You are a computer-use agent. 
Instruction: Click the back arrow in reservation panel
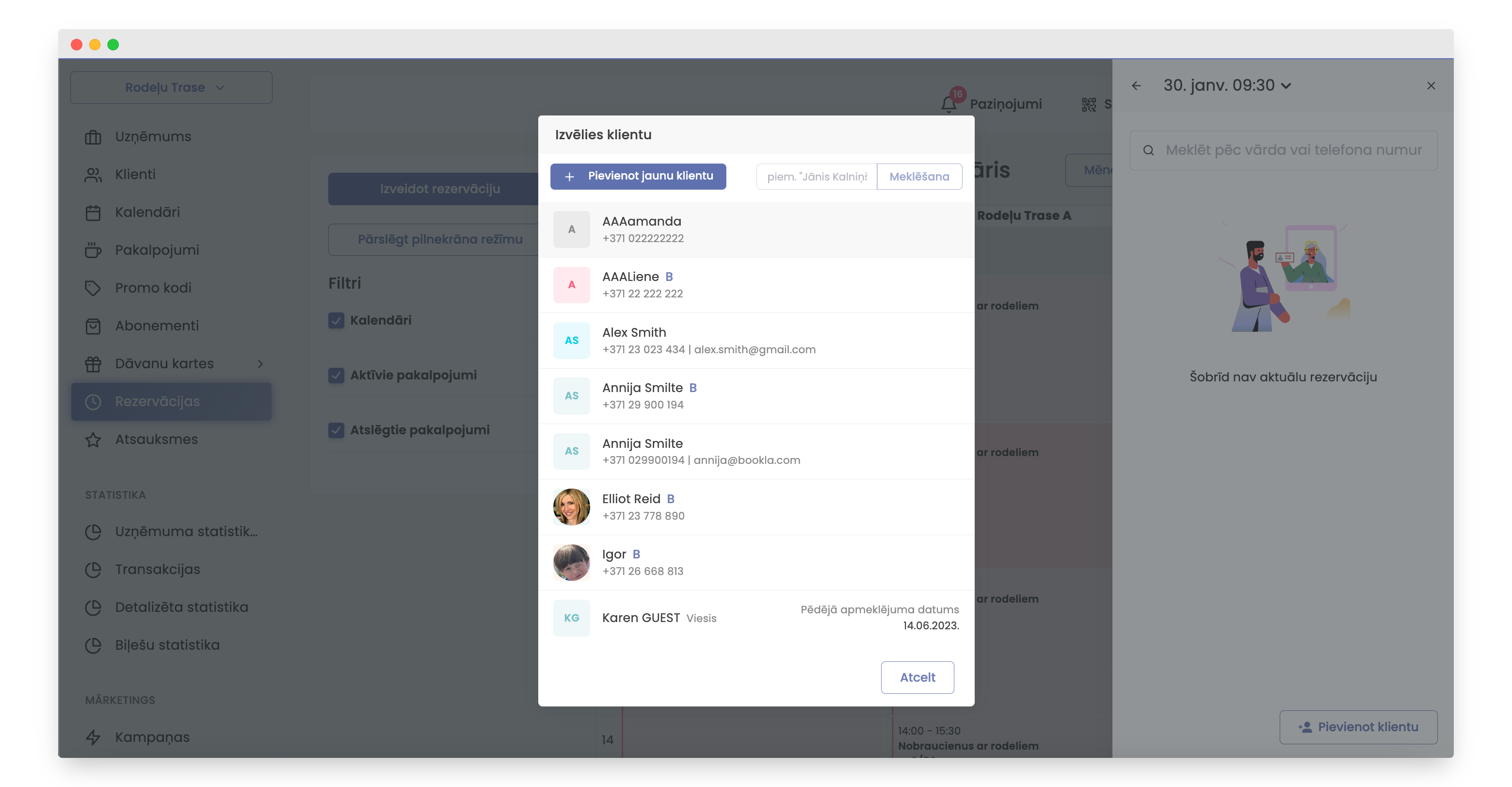pyautogui.click(x=1136, y=86)
